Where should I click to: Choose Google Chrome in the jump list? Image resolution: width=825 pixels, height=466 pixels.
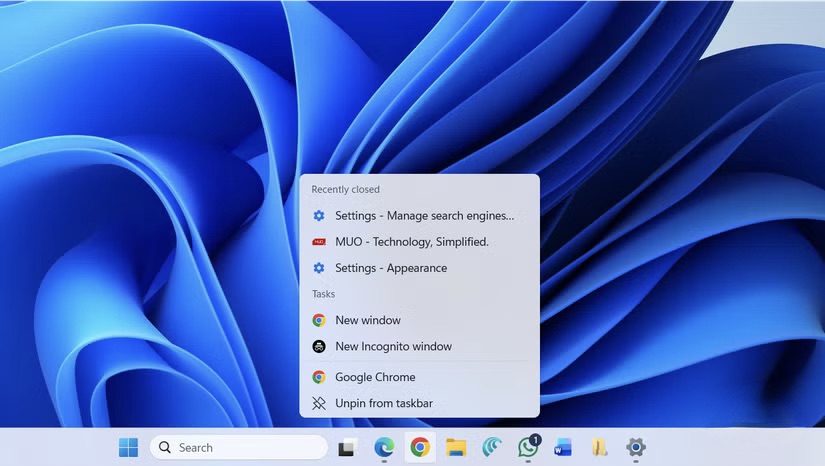point(419,377)
